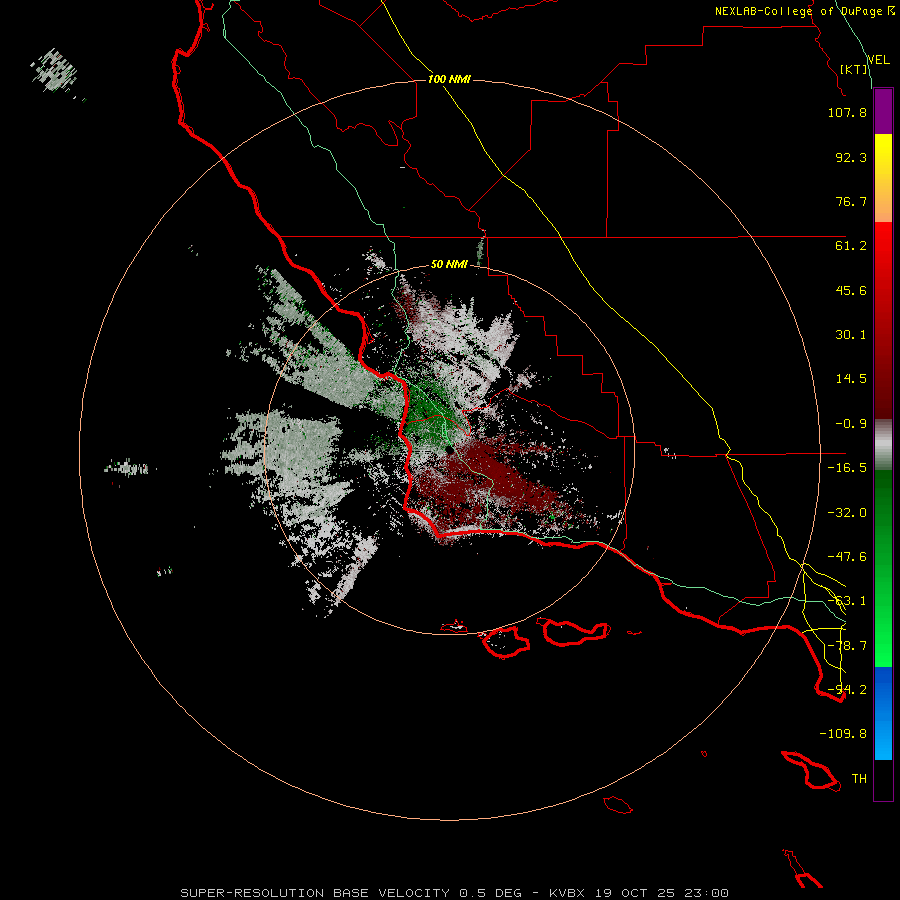
Task: Click the 100 NMI range ring label
Action: point(449,79)
